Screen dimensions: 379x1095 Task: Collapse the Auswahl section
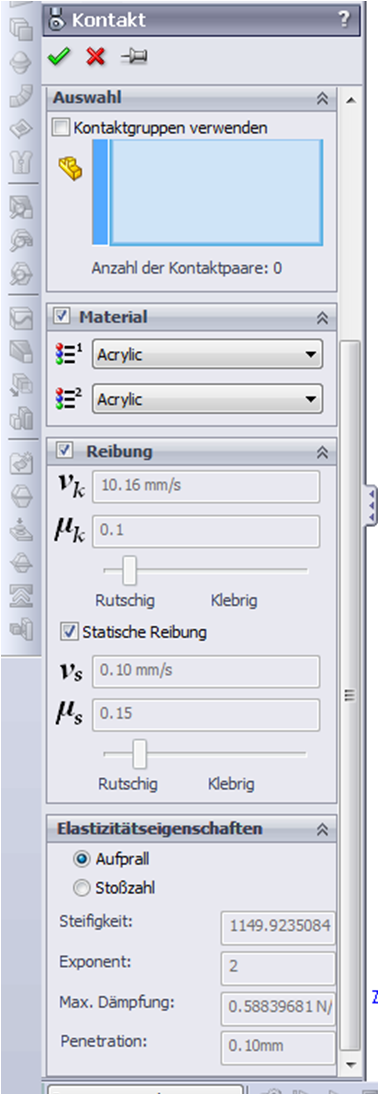coord(322,98)
